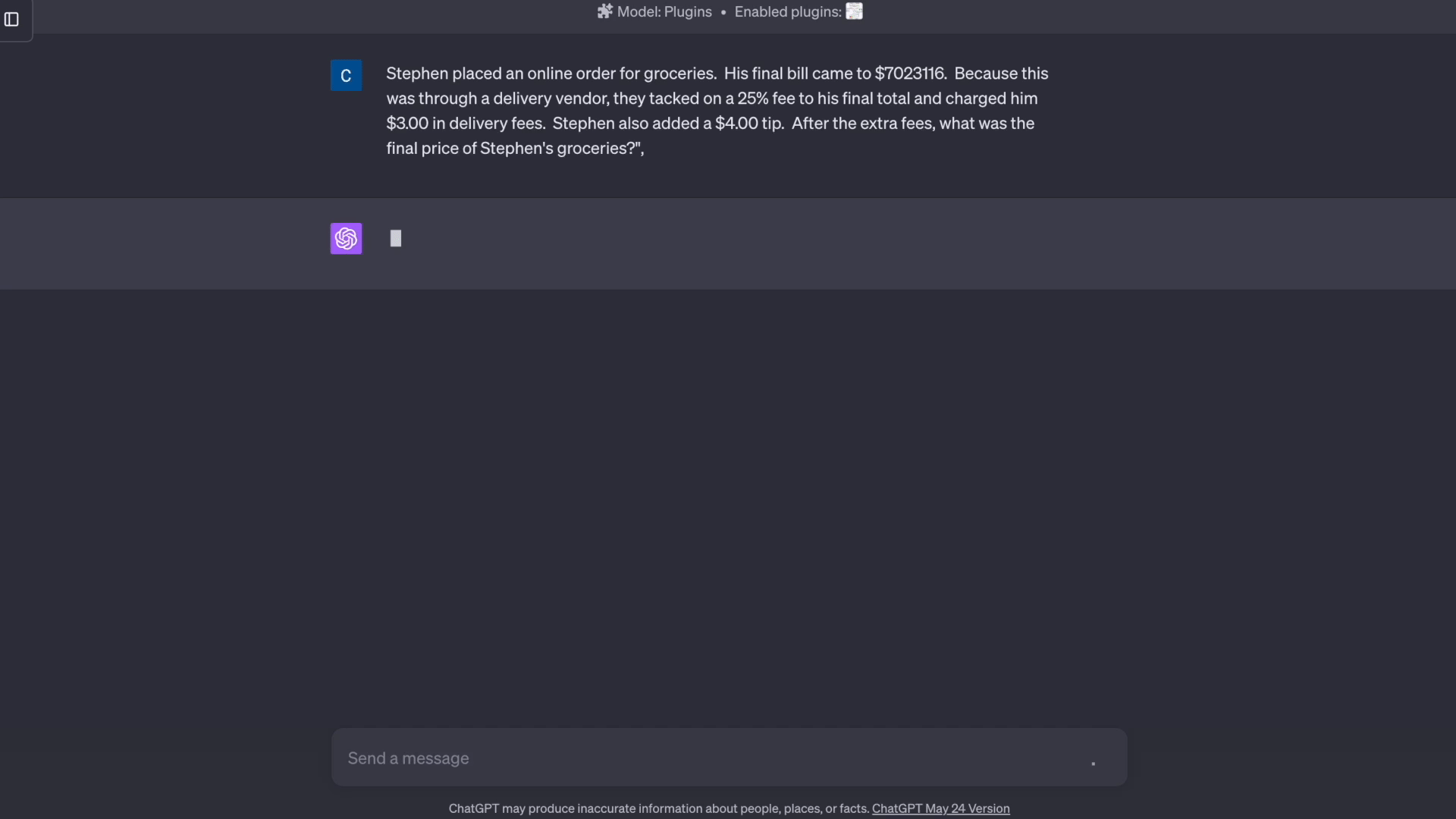The height and width of the screenshot is (819, 1456).
Task: Click the enabled plugin thumbnail icon
Action: [854, 11]
